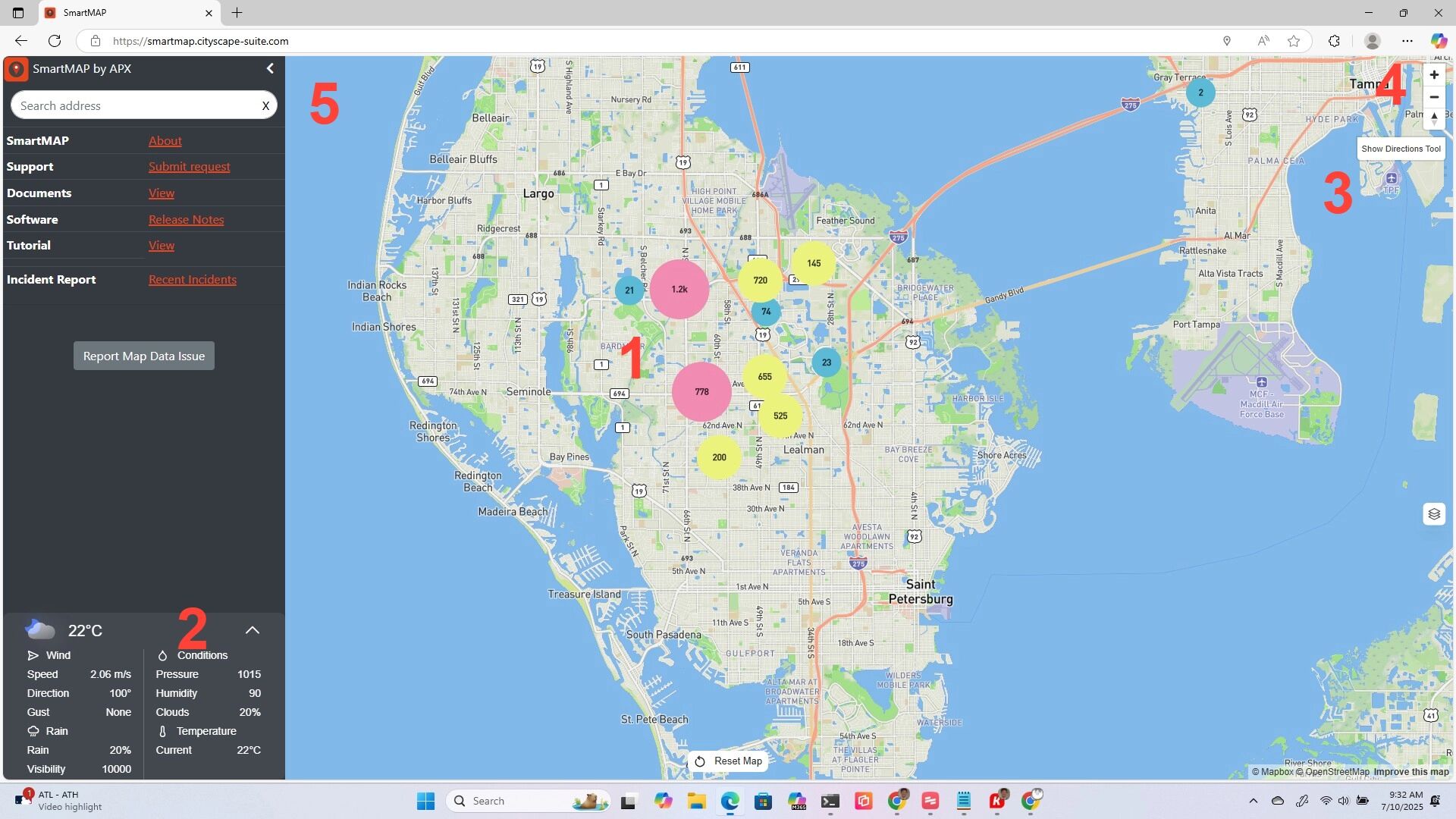Select the pink 778 incident cluster marker
This screenshot has height=819, width=1456.
click(x=701, y=391)
